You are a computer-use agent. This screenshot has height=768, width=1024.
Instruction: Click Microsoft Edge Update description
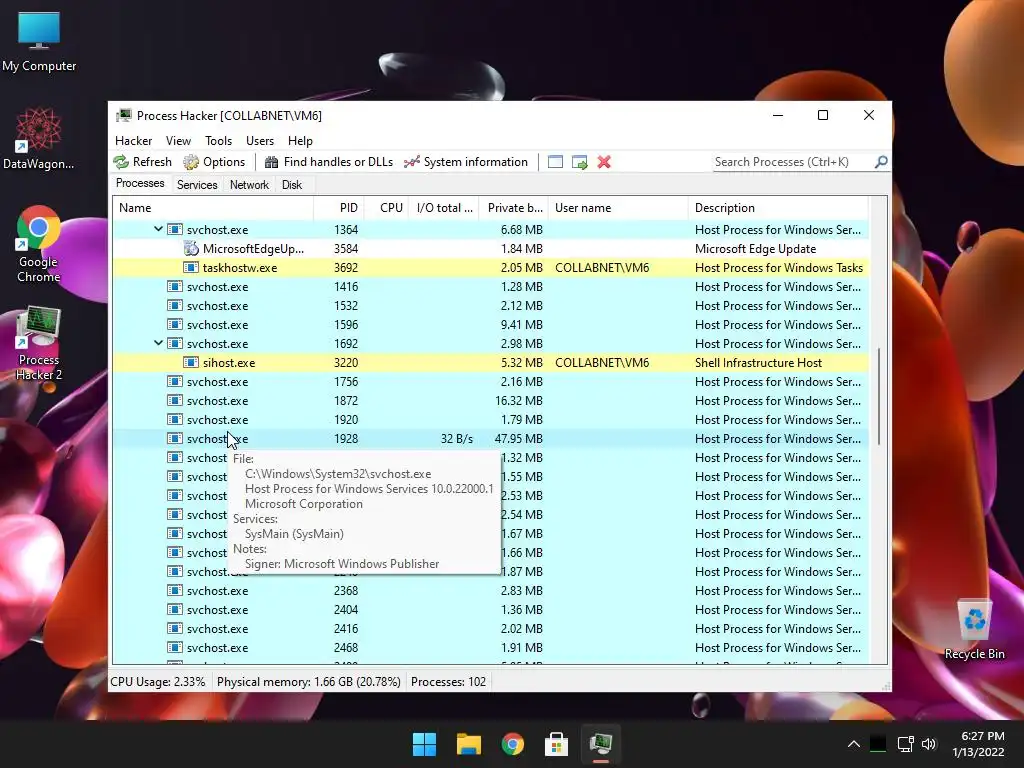pos(756,249)
